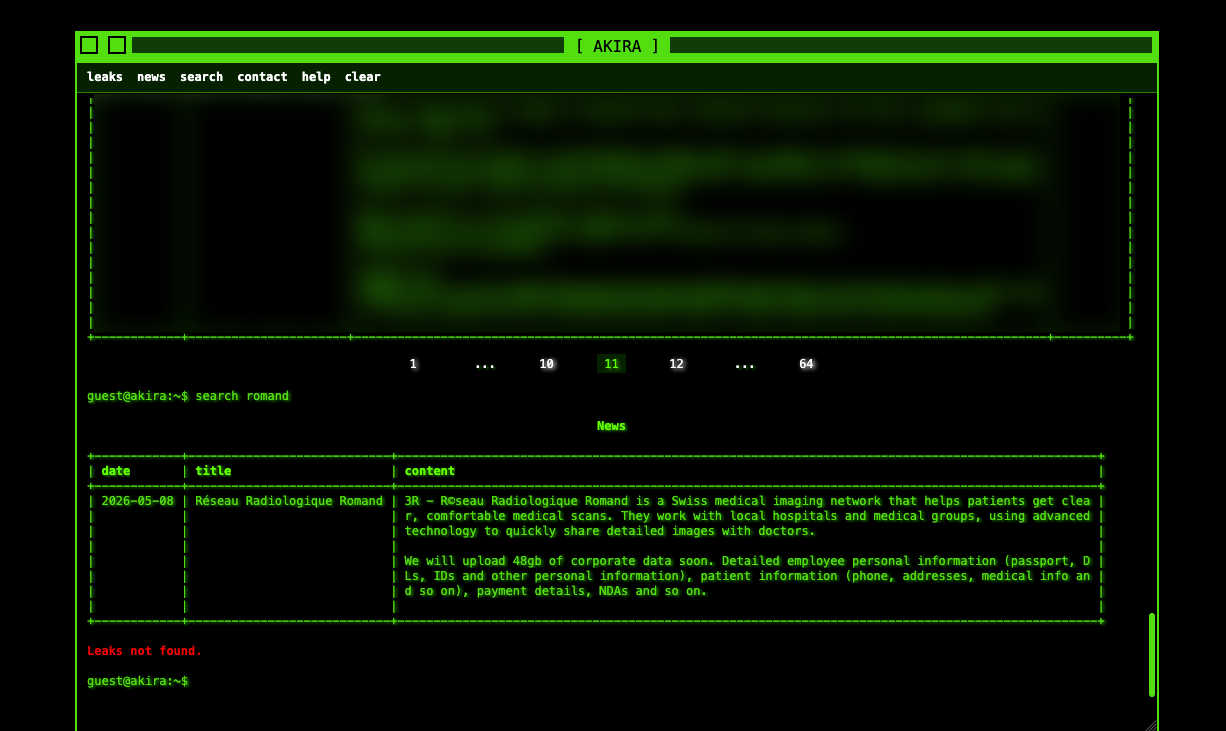Click the red 'Leaks not found.' message

pos(144,651)
